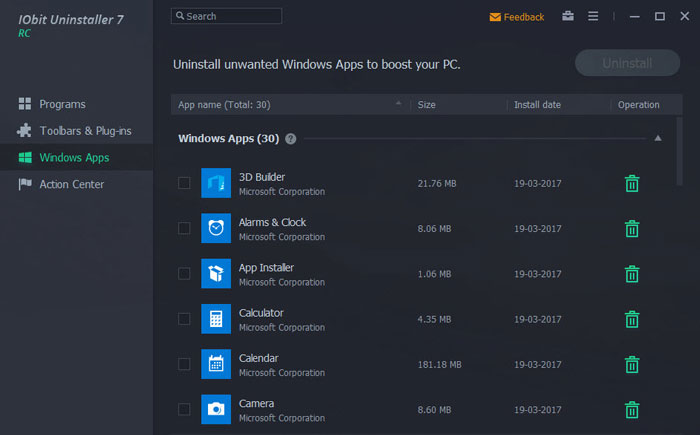Screen dimensions: 700x435
Task: Click the app list vertical scrollbar
Action: pos(679,151)
